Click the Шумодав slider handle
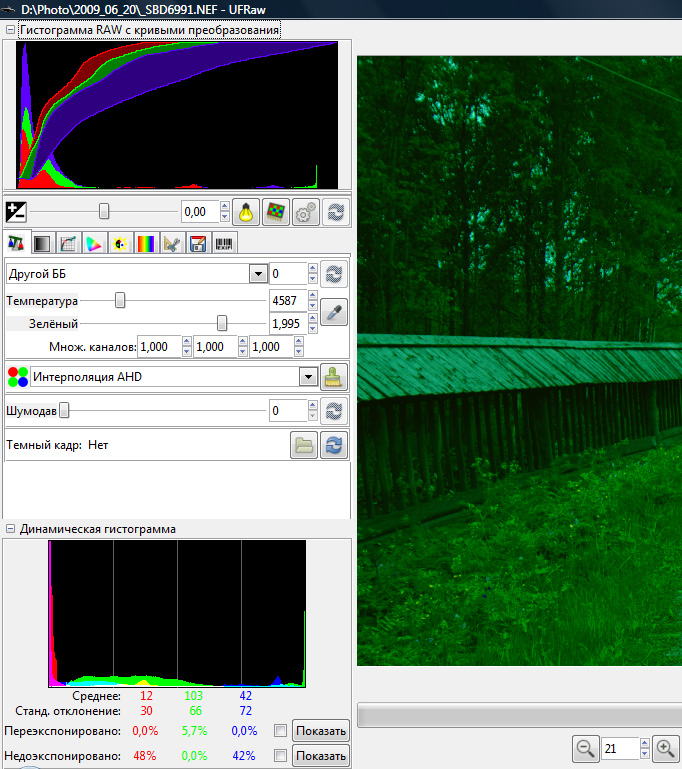The height and width of the screenshot is (769, 682). 64,410
